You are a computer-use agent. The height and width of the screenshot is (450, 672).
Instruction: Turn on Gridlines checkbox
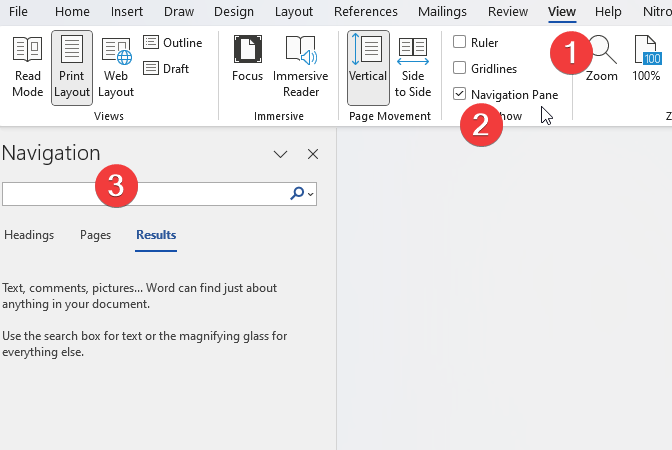459,68
